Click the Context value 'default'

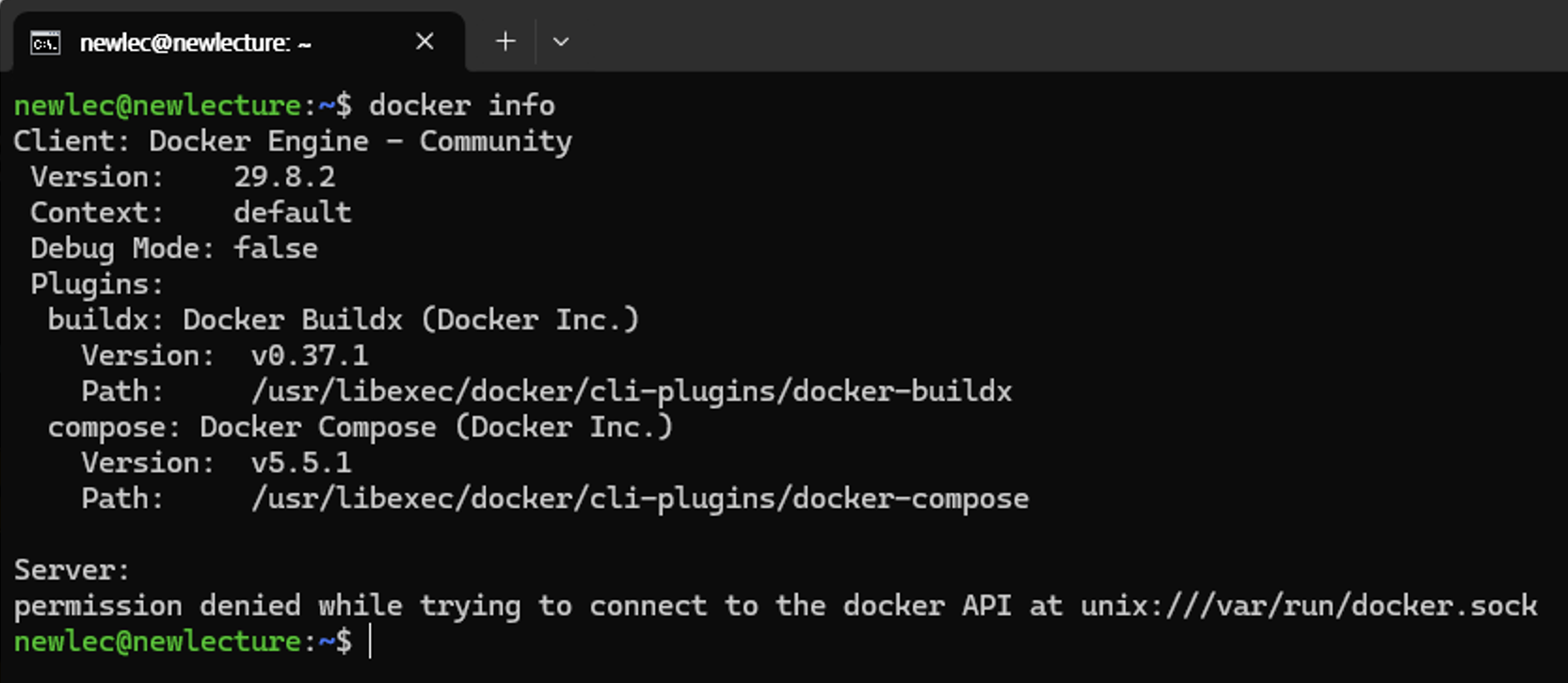(293, 213)
